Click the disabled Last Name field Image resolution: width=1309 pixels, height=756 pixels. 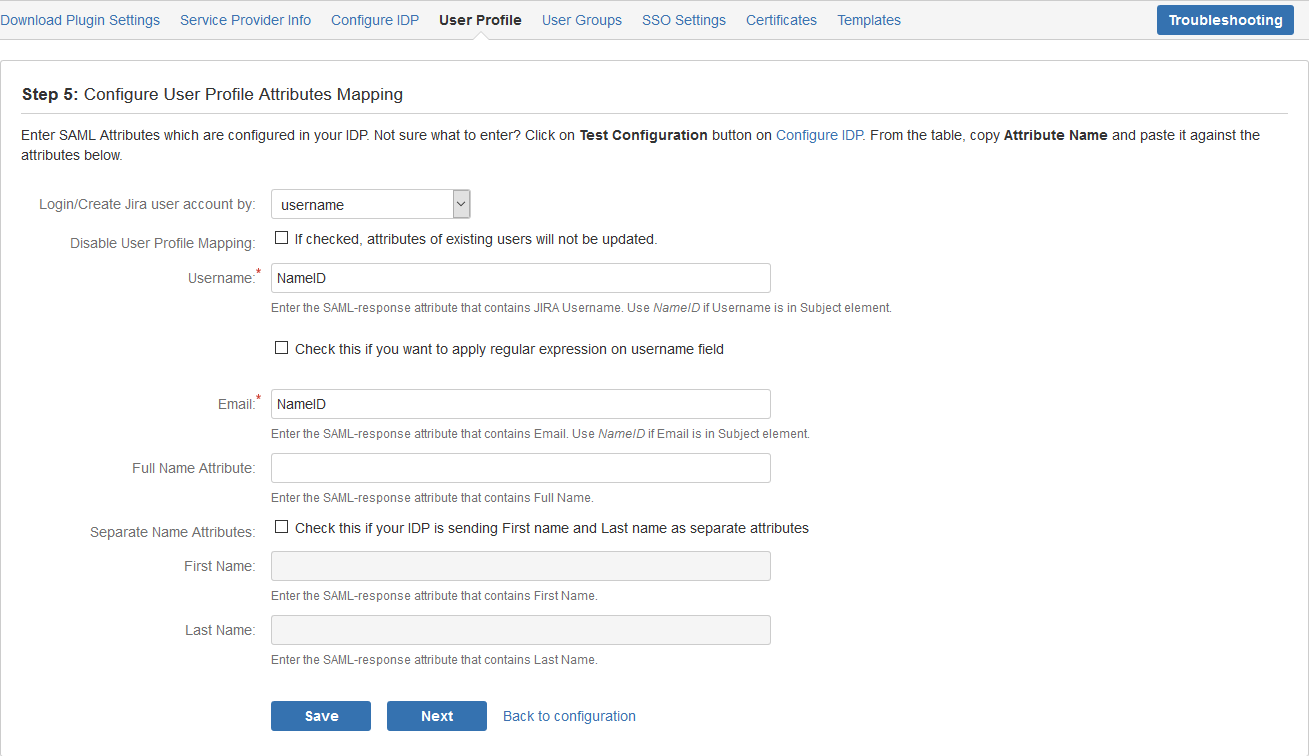(x=520, y=630)
